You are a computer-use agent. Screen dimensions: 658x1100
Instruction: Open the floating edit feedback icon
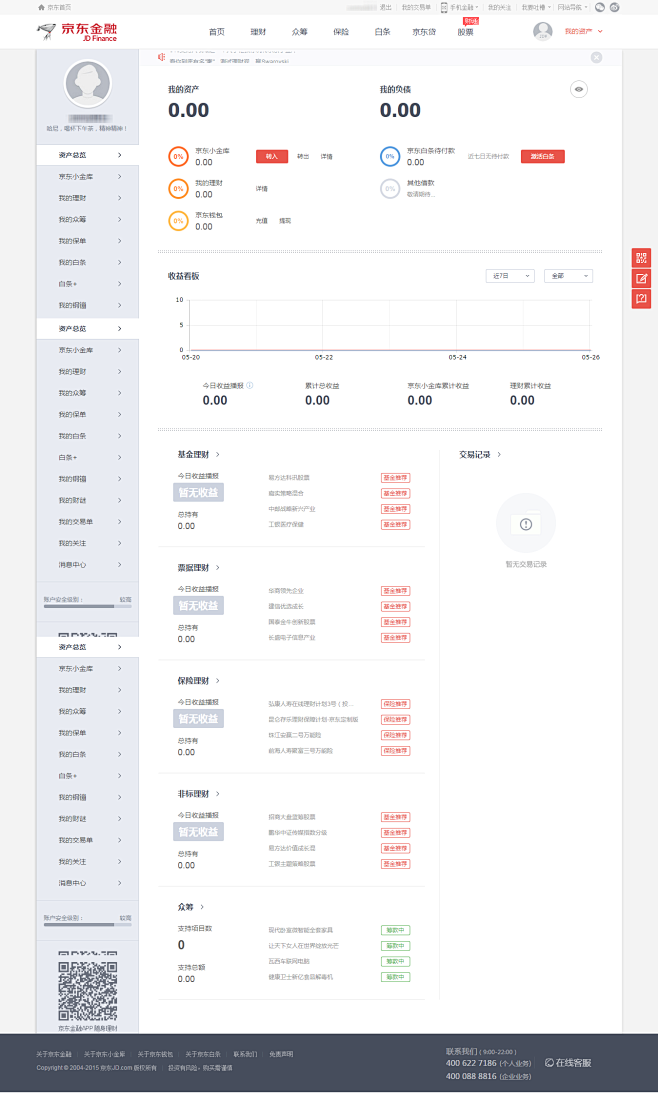point(641,279)
